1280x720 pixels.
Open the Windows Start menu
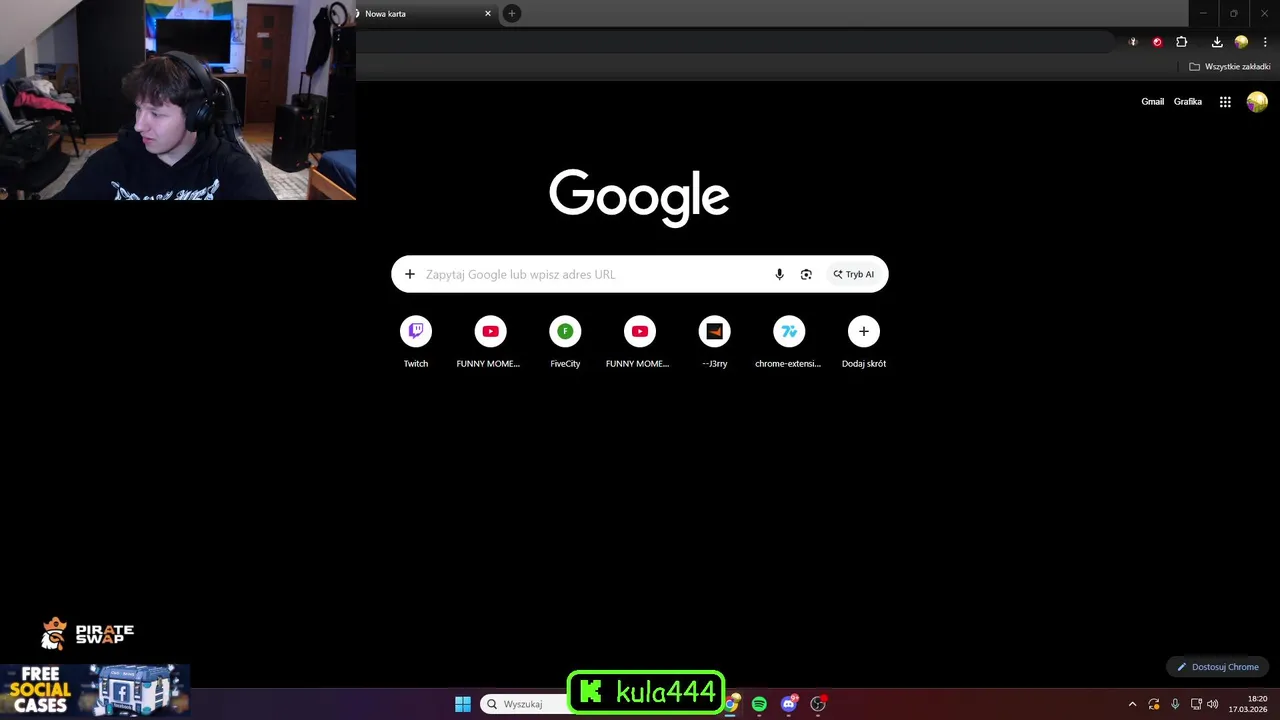(463, 704)
